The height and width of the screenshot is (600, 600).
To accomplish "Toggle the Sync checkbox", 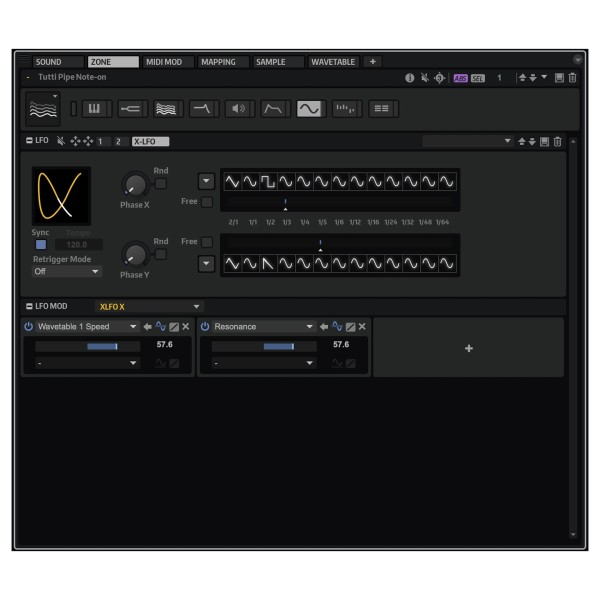I will [x=41, y=245].
